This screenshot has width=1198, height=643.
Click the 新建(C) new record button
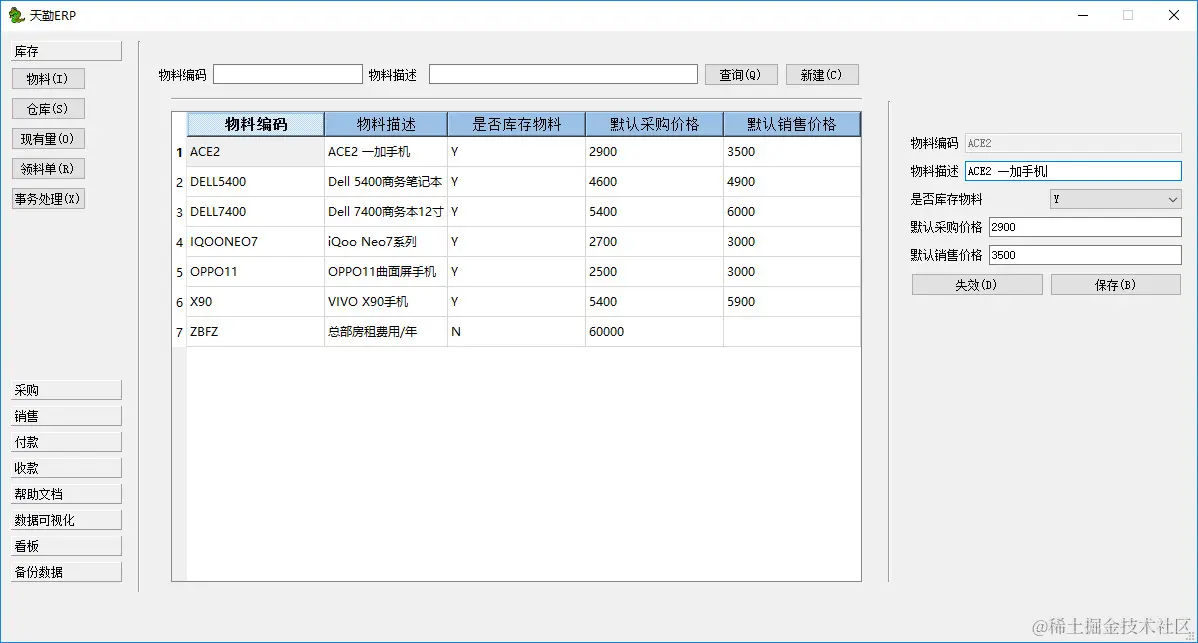tap(821, 74)
